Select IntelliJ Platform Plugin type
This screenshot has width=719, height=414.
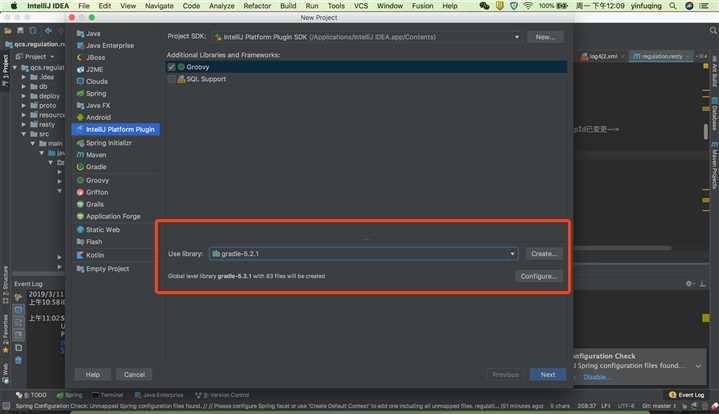(x=116, y=129)
